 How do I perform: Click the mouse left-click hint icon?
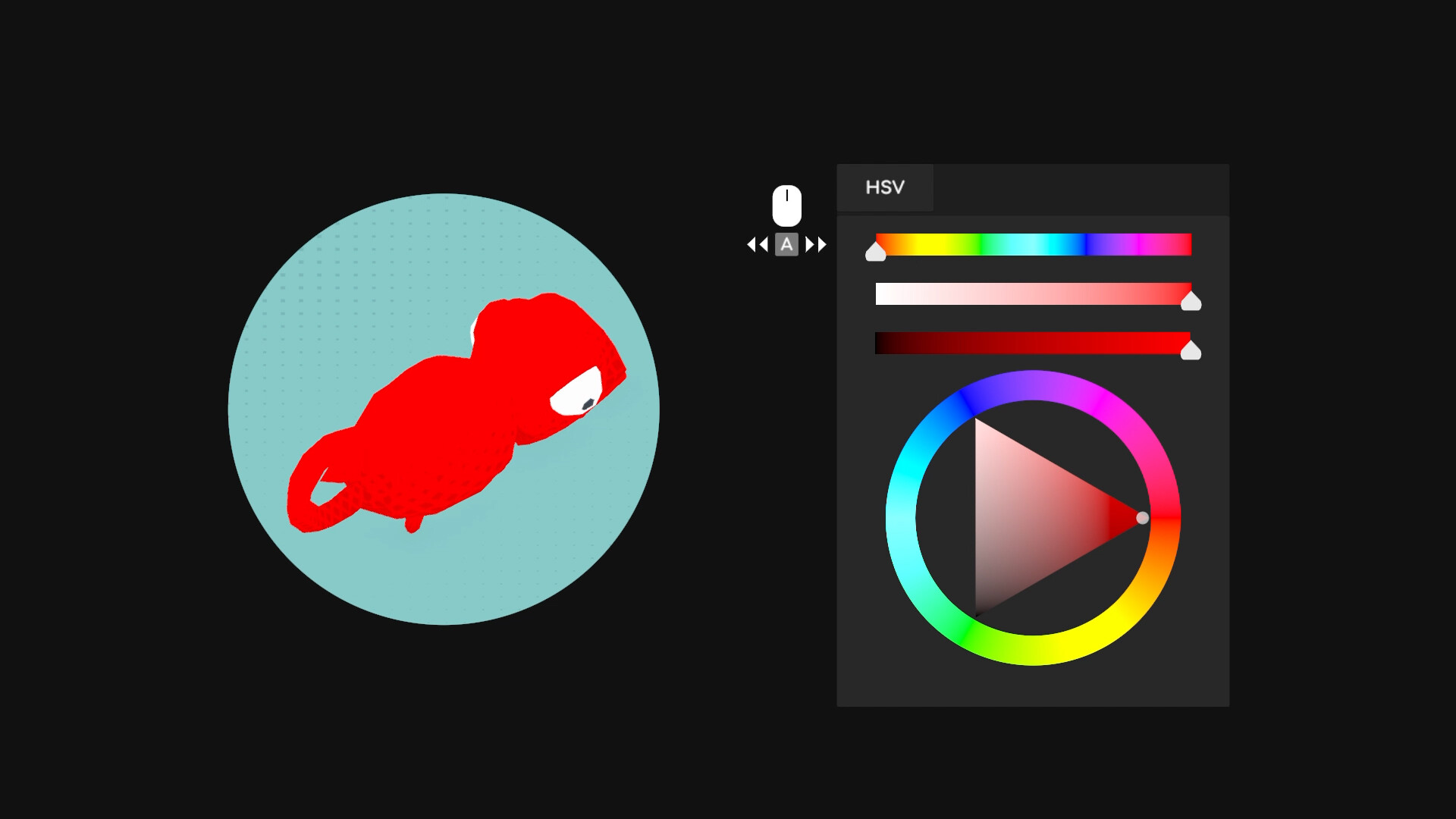[786, 206]
